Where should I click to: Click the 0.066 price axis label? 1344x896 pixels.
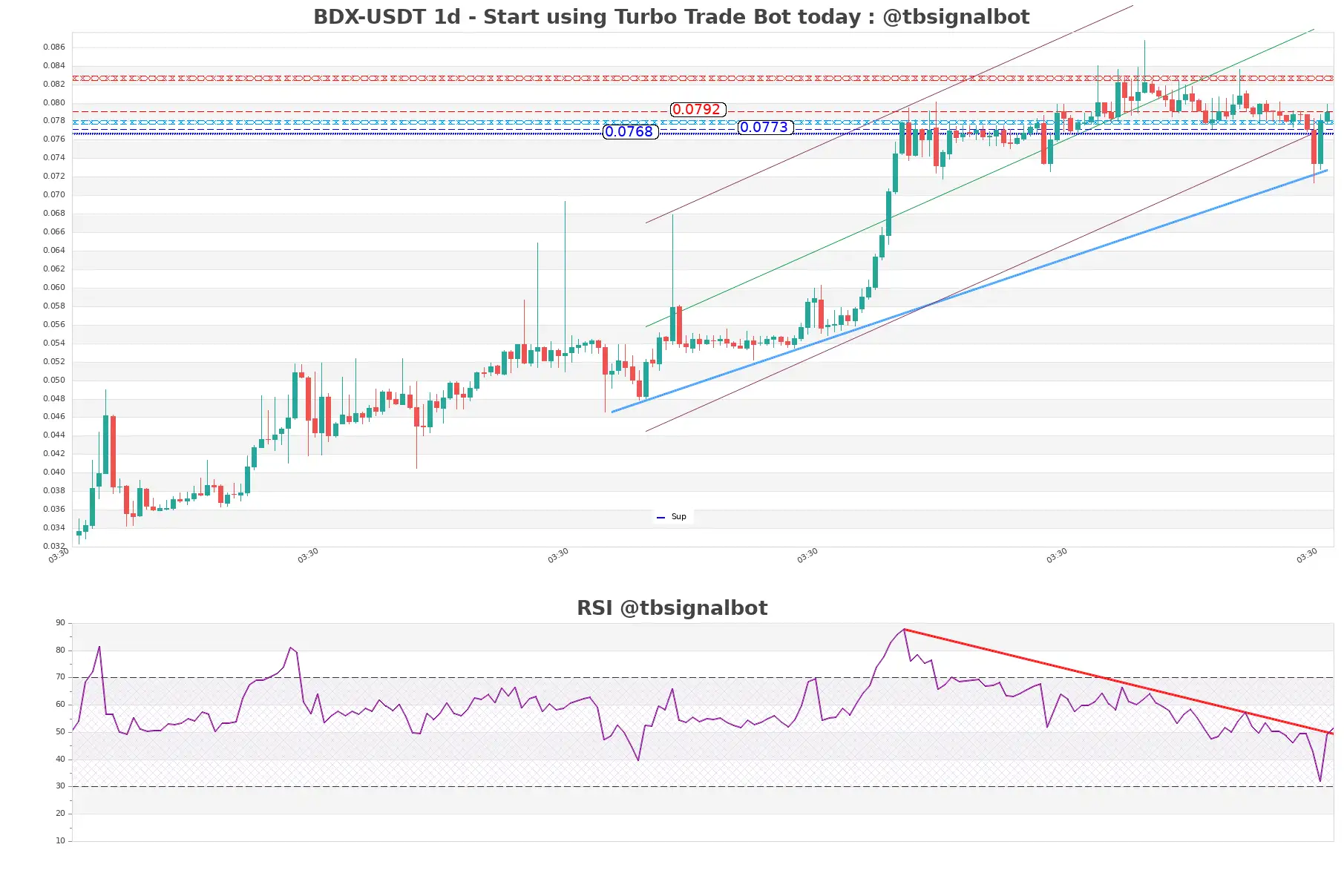[54, 232]
